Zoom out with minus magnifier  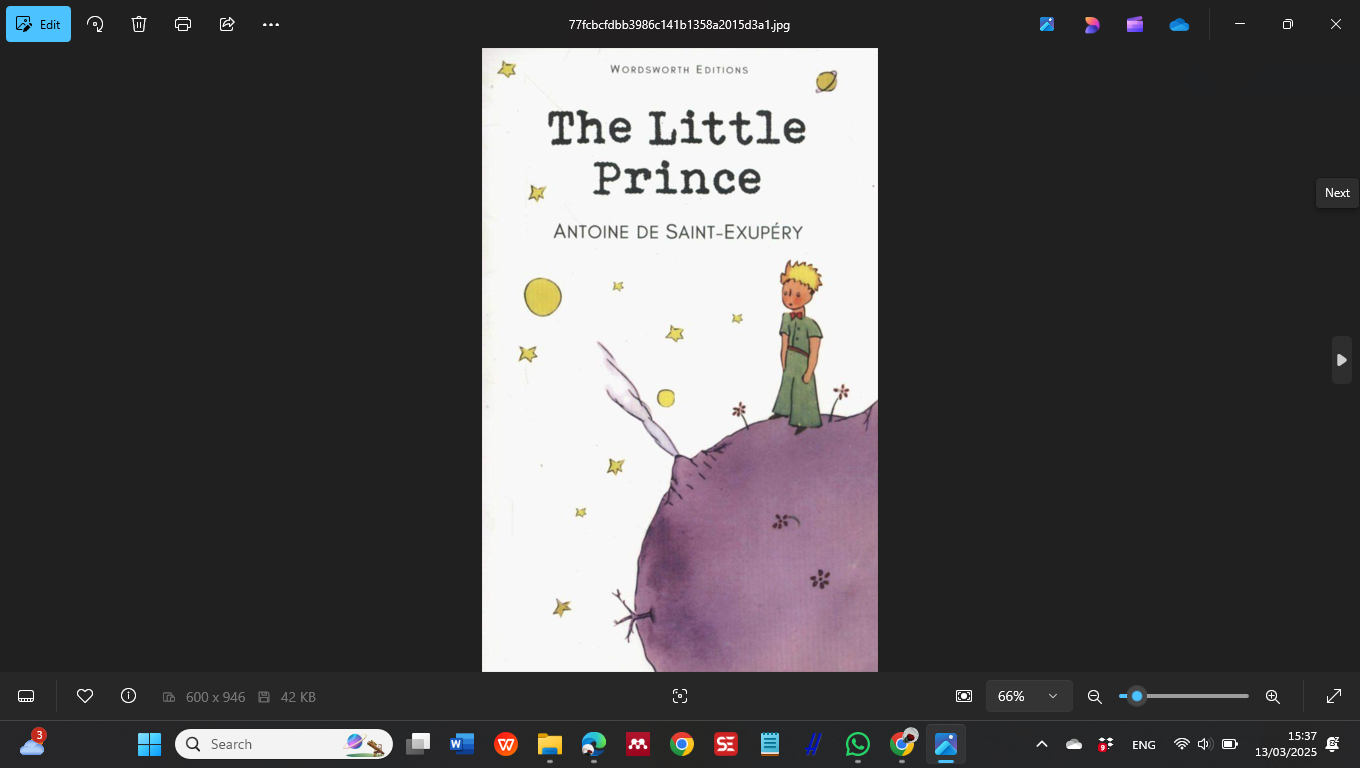click(1095, 696)
